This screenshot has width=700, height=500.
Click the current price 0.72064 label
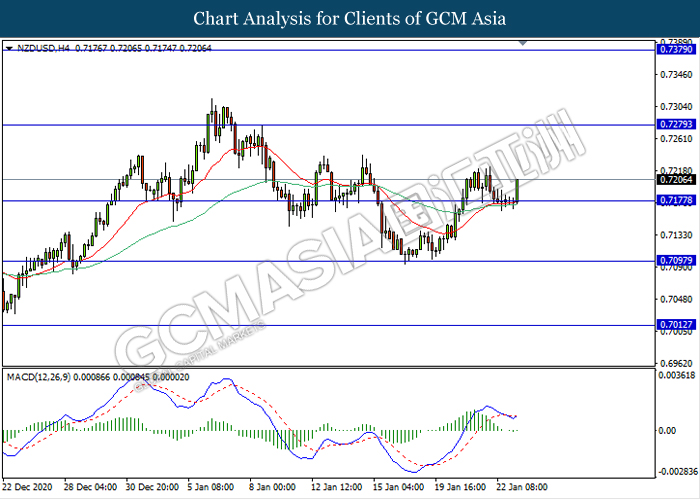click(676, 179)
